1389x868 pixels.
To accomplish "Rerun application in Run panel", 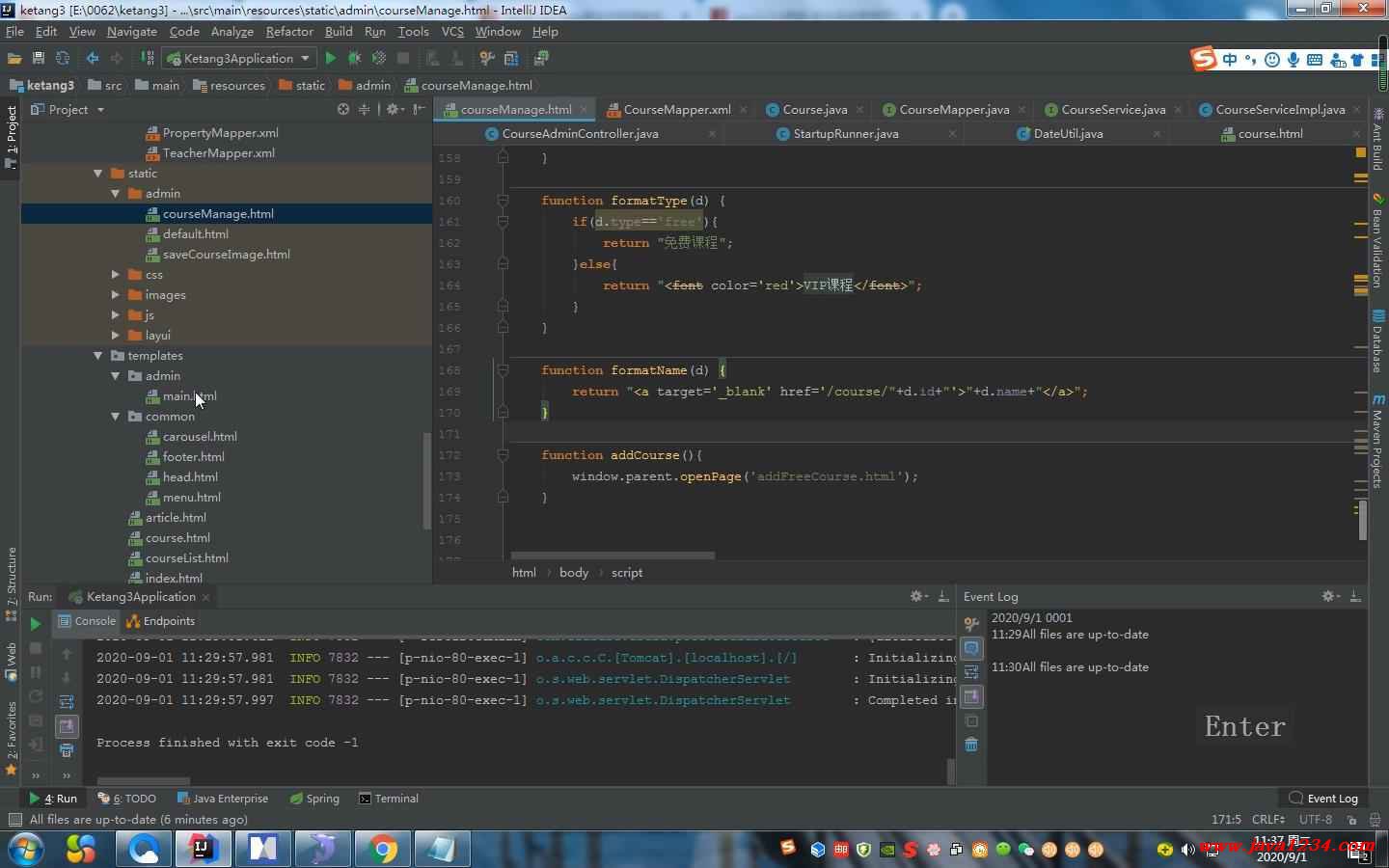I will click(x=36, y=624).
